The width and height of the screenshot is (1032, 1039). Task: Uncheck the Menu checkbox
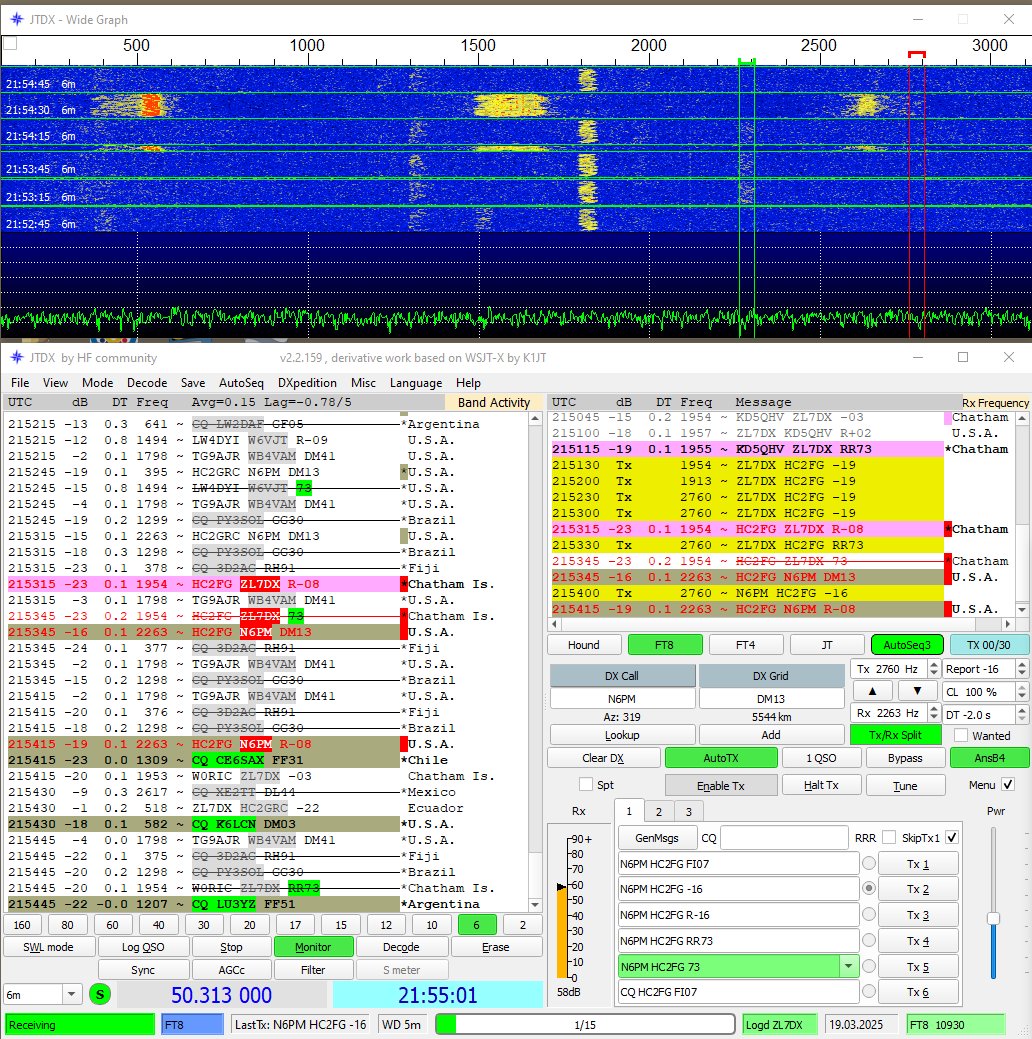pos(1008,785)
